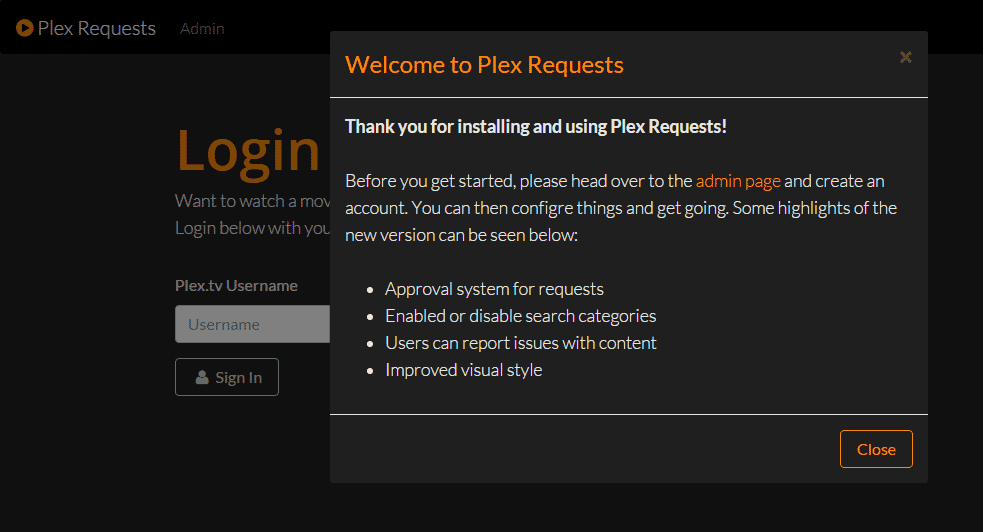The image size is (983, 532).
Task: Click the user icon on Sign In button
Action: [202, 377]
